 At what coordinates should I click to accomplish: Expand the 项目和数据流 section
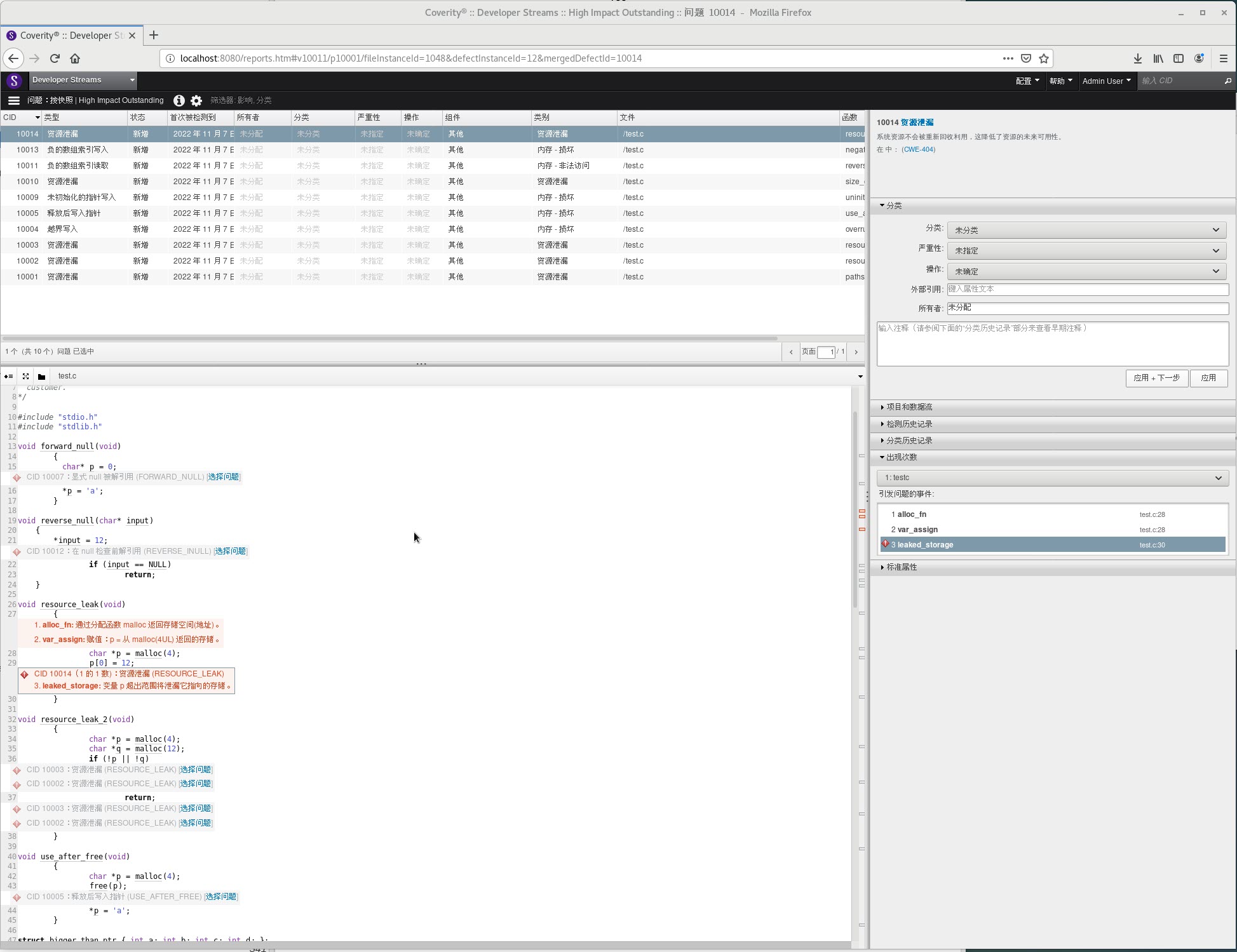tap(909, 407)
